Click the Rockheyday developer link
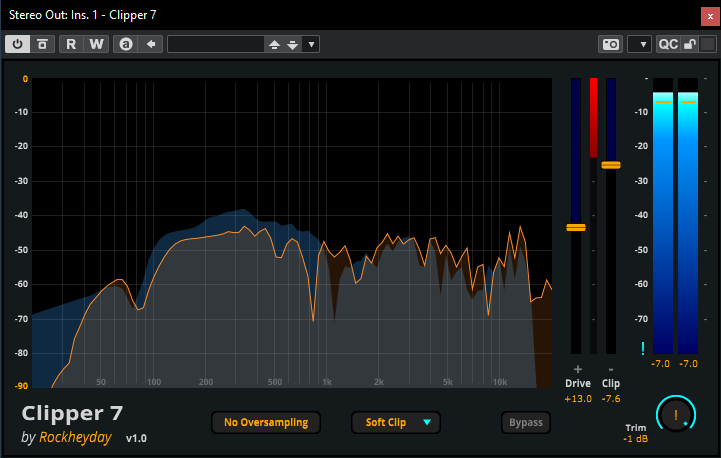Viewport: 721px width, 458px height. pyautogui.click(x=75, y=437)
